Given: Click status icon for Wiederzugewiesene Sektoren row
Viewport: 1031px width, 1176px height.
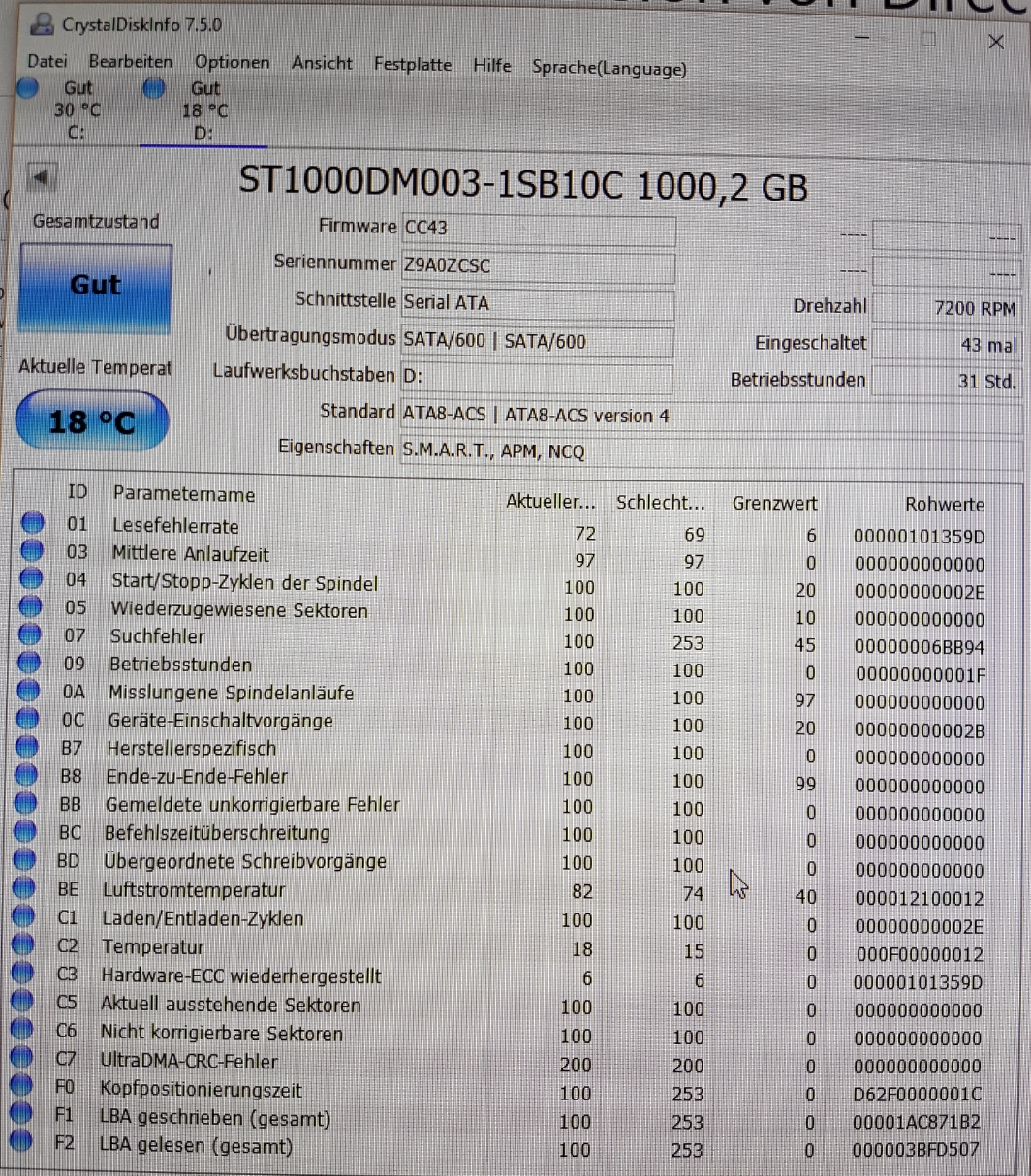Looking at the screenshot, I should click(x=31, y=607).
